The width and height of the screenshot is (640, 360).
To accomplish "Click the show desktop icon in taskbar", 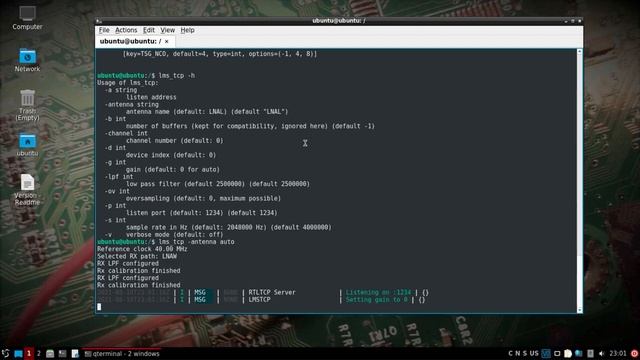I will pyautogui.click(x=18, y=353).
